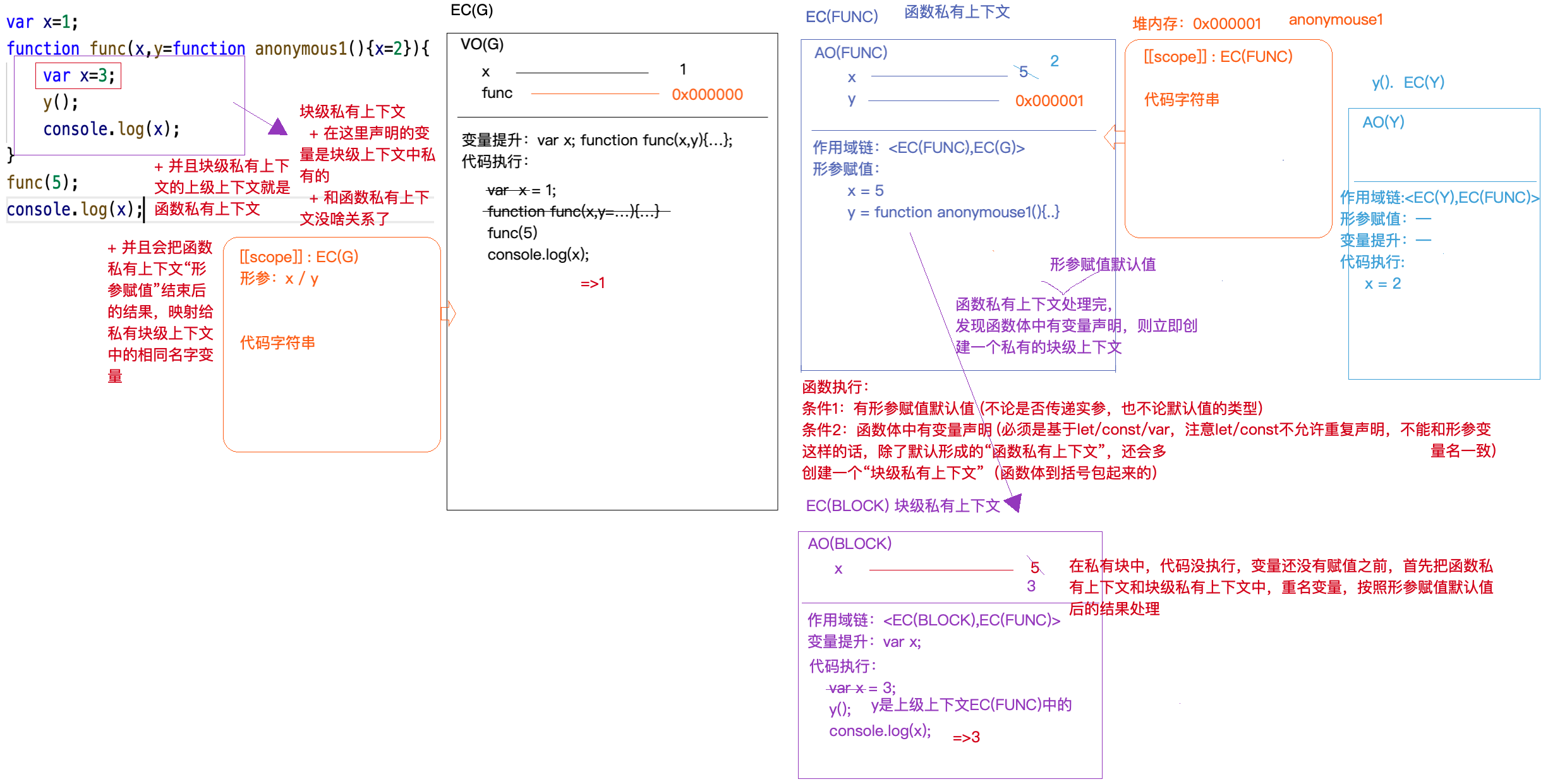Click the crossed-out 5 in AO(FUNC)
Screen dimensions: 1548x784
1024,72
